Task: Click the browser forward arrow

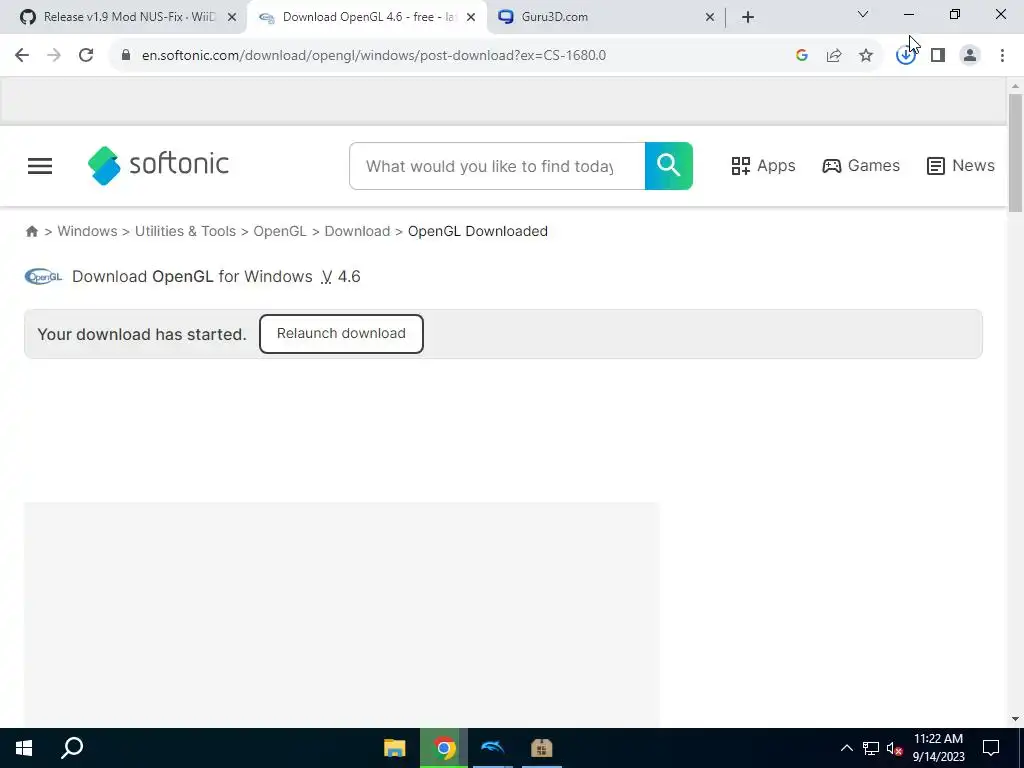Action: pos(54,56)
